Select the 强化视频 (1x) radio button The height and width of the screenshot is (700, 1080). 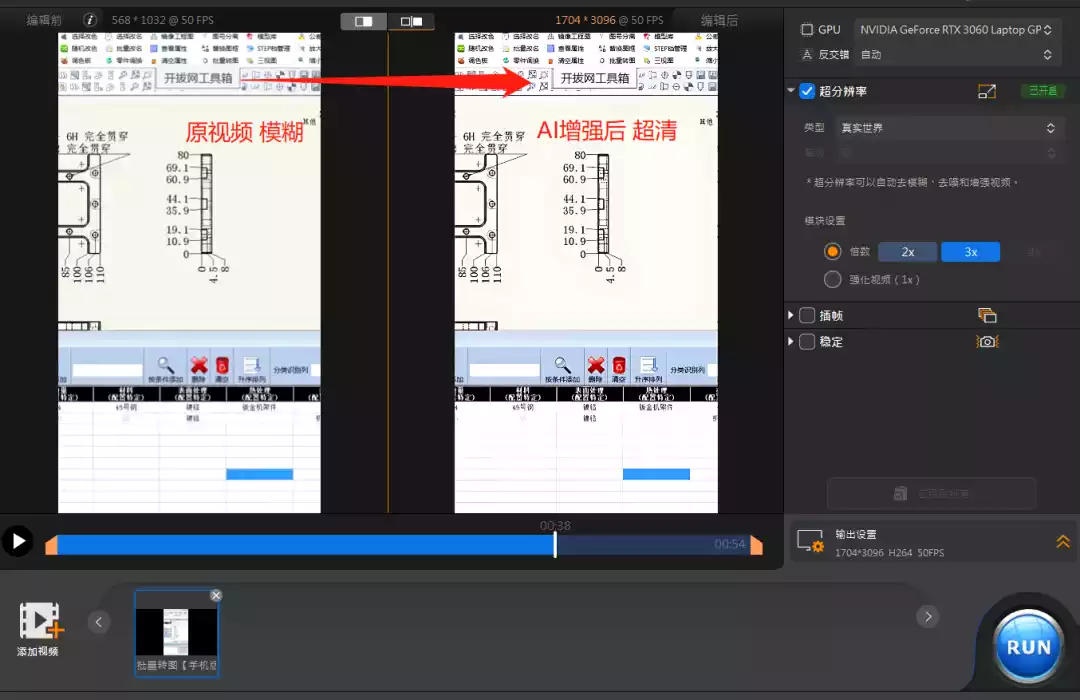click(x=832, y=279)
